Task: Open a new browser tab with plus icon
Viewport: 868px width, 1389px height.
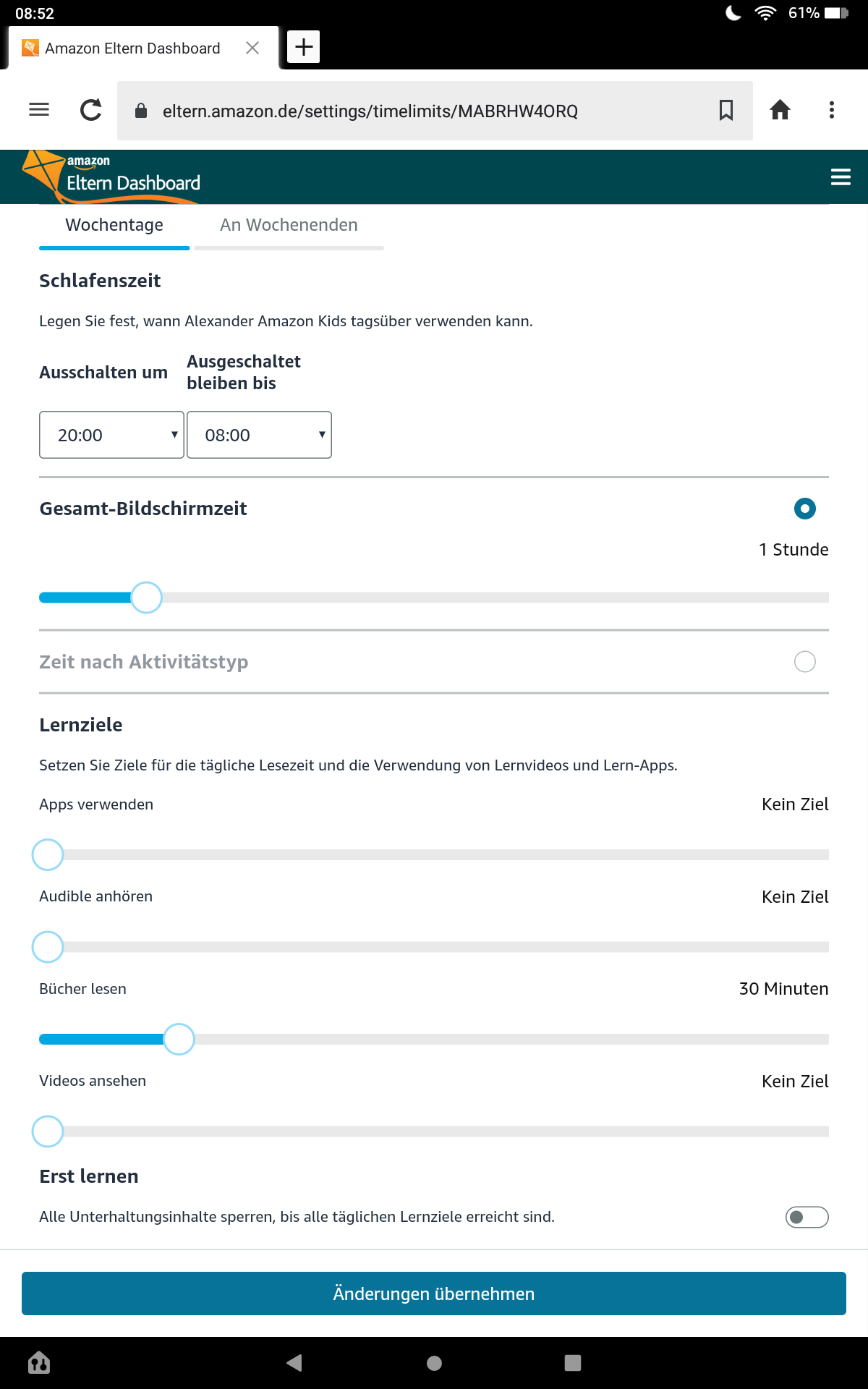Action: point(304,47)
